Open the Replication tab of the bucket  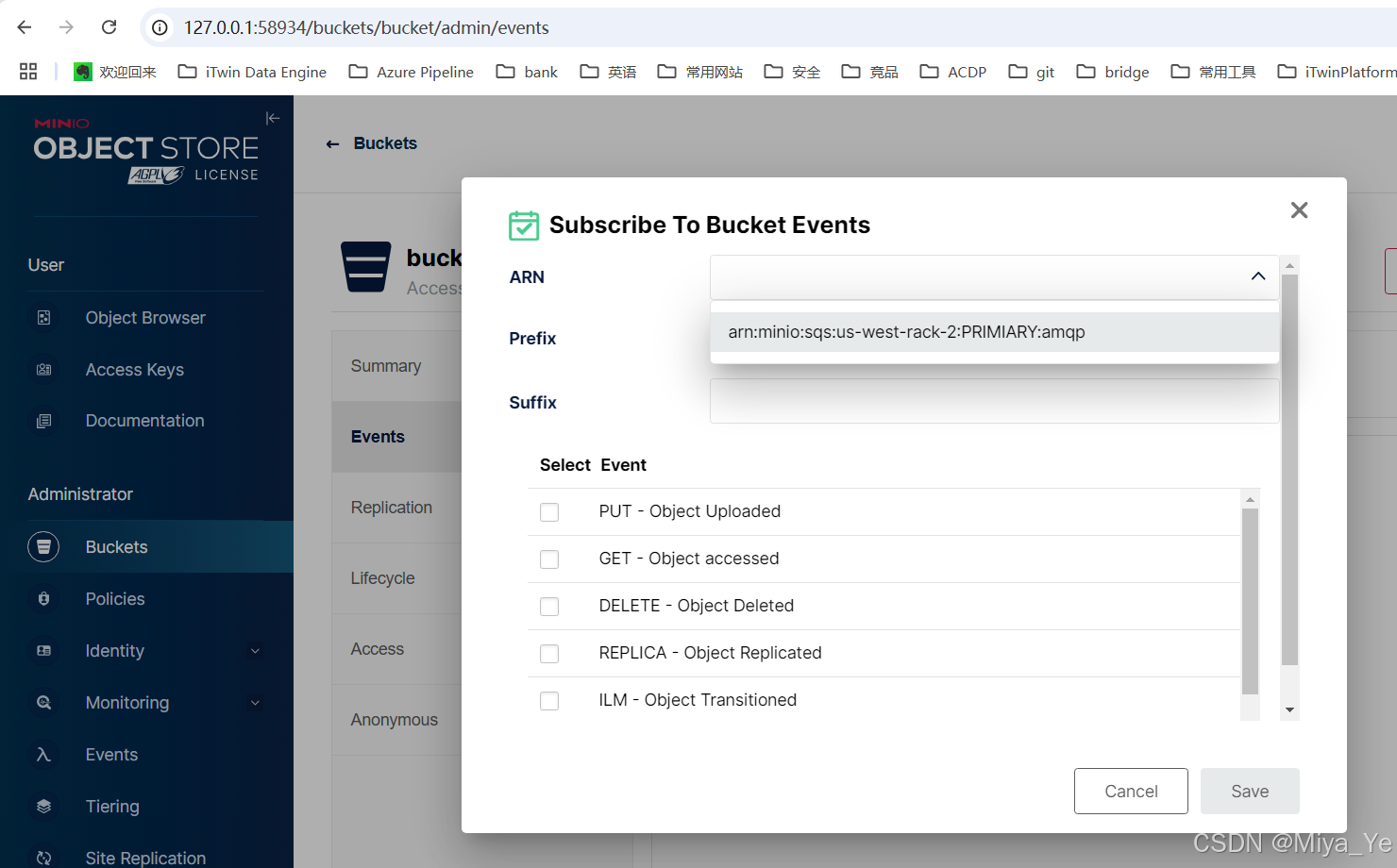pos(396,508)
